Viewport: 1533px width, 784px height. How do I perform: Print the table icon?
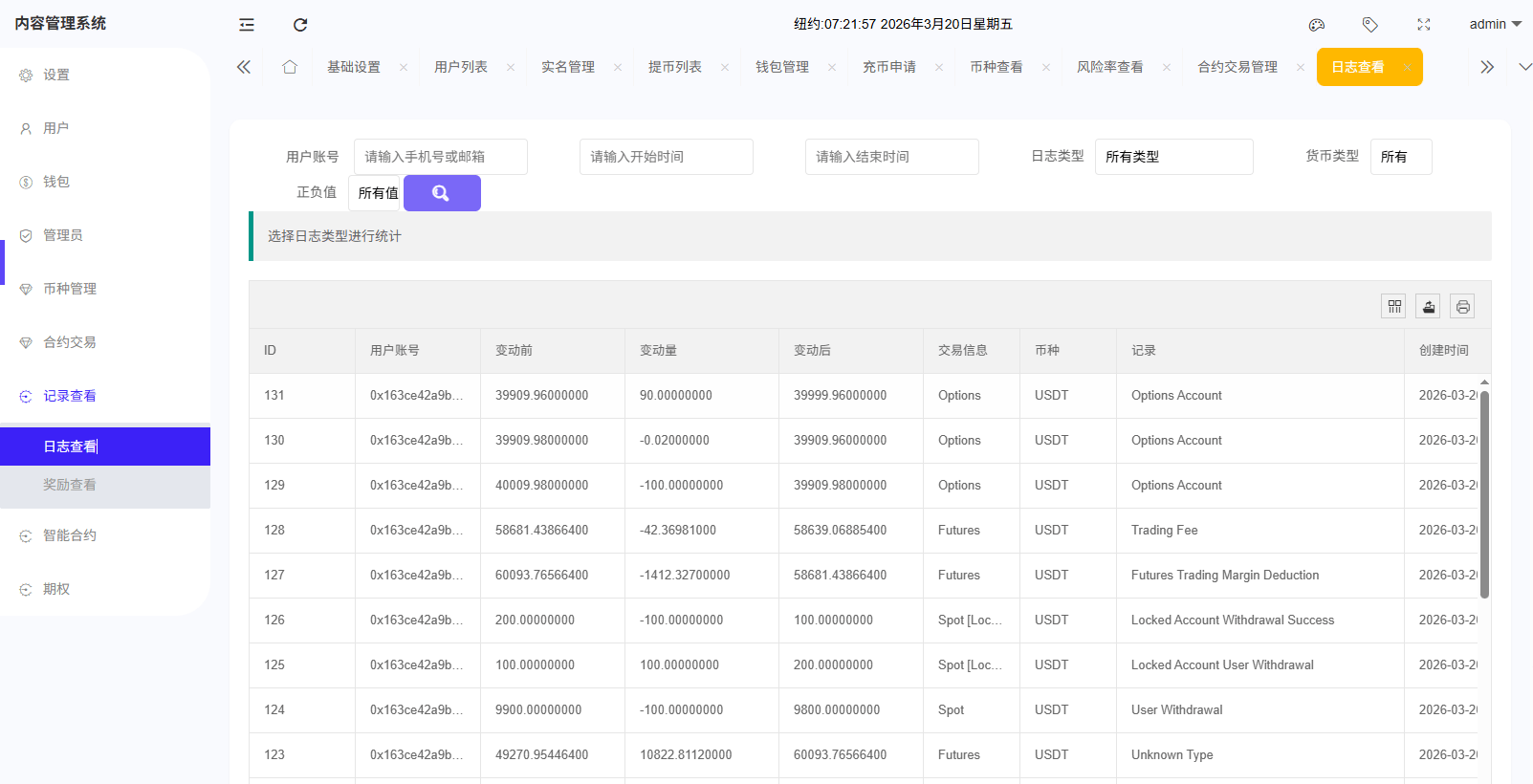[1462, 306]
